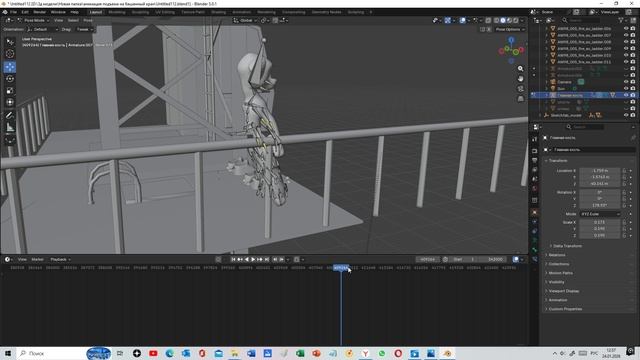This screenshot has width=640, height=360.
Task: Toggle Location X lock icon
Action: 624,171
